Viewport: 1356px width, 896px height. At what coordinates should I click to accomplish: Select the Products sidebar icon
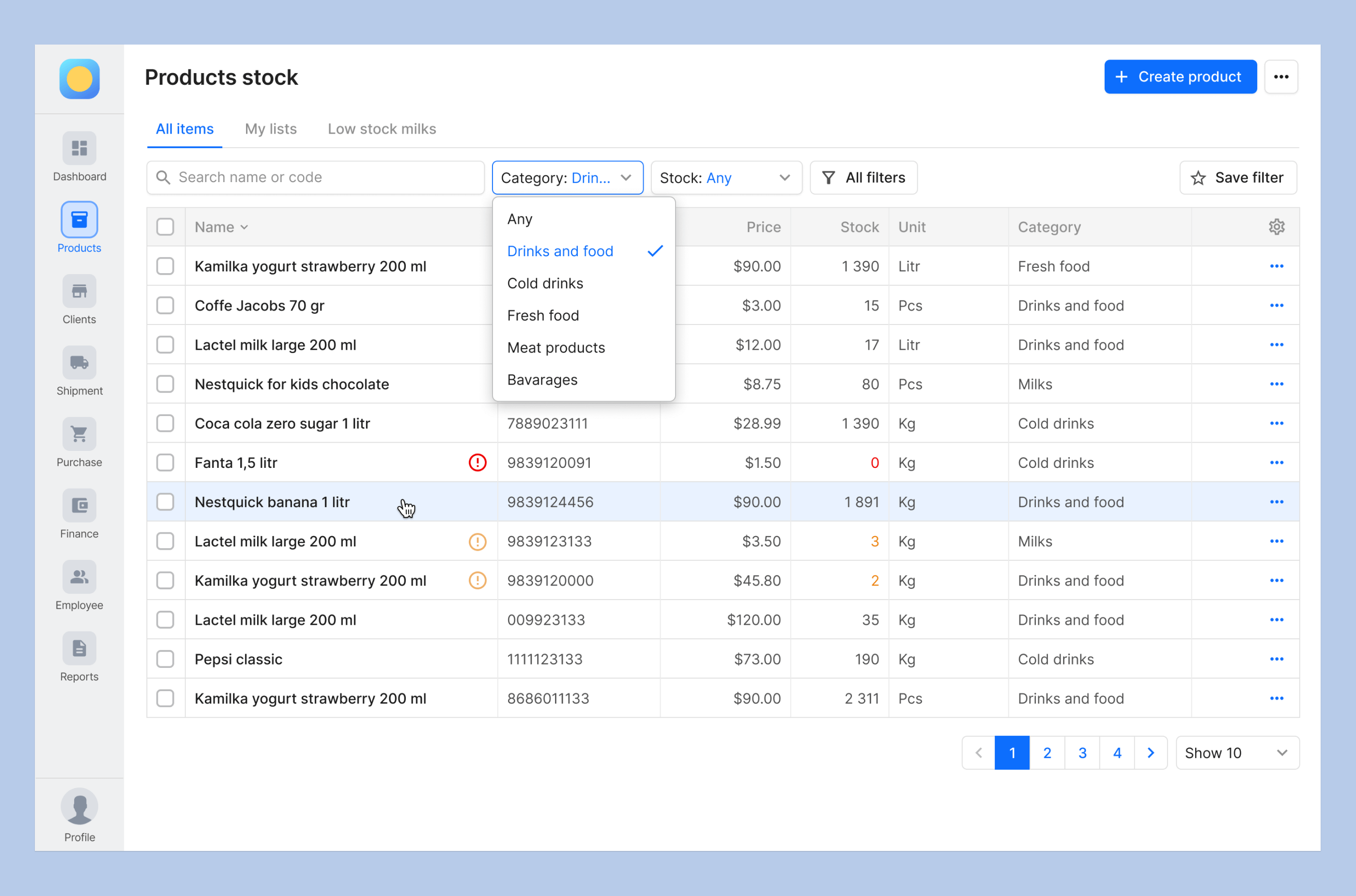tap(79, 219)
